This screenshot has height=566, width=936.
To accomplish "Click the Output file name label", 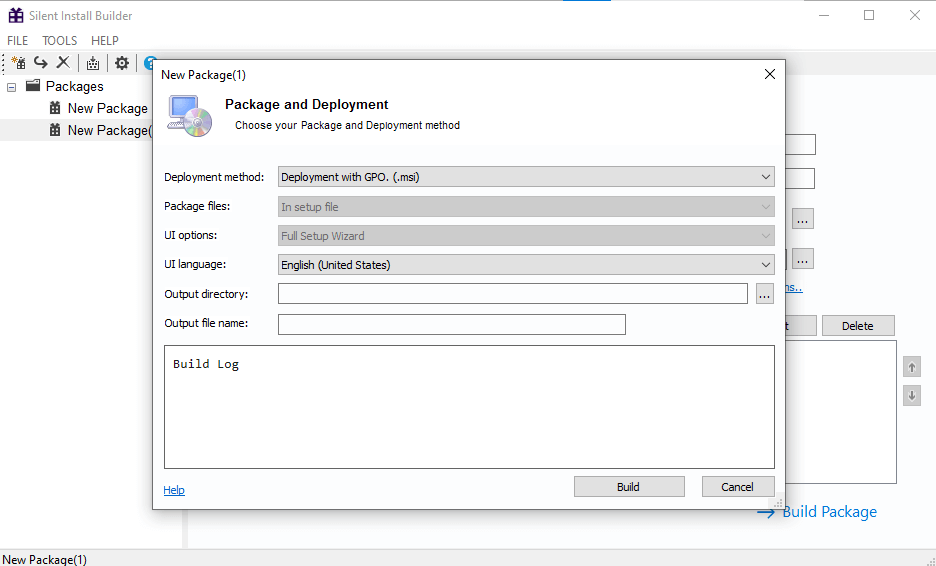I will [x=206, y=323].
